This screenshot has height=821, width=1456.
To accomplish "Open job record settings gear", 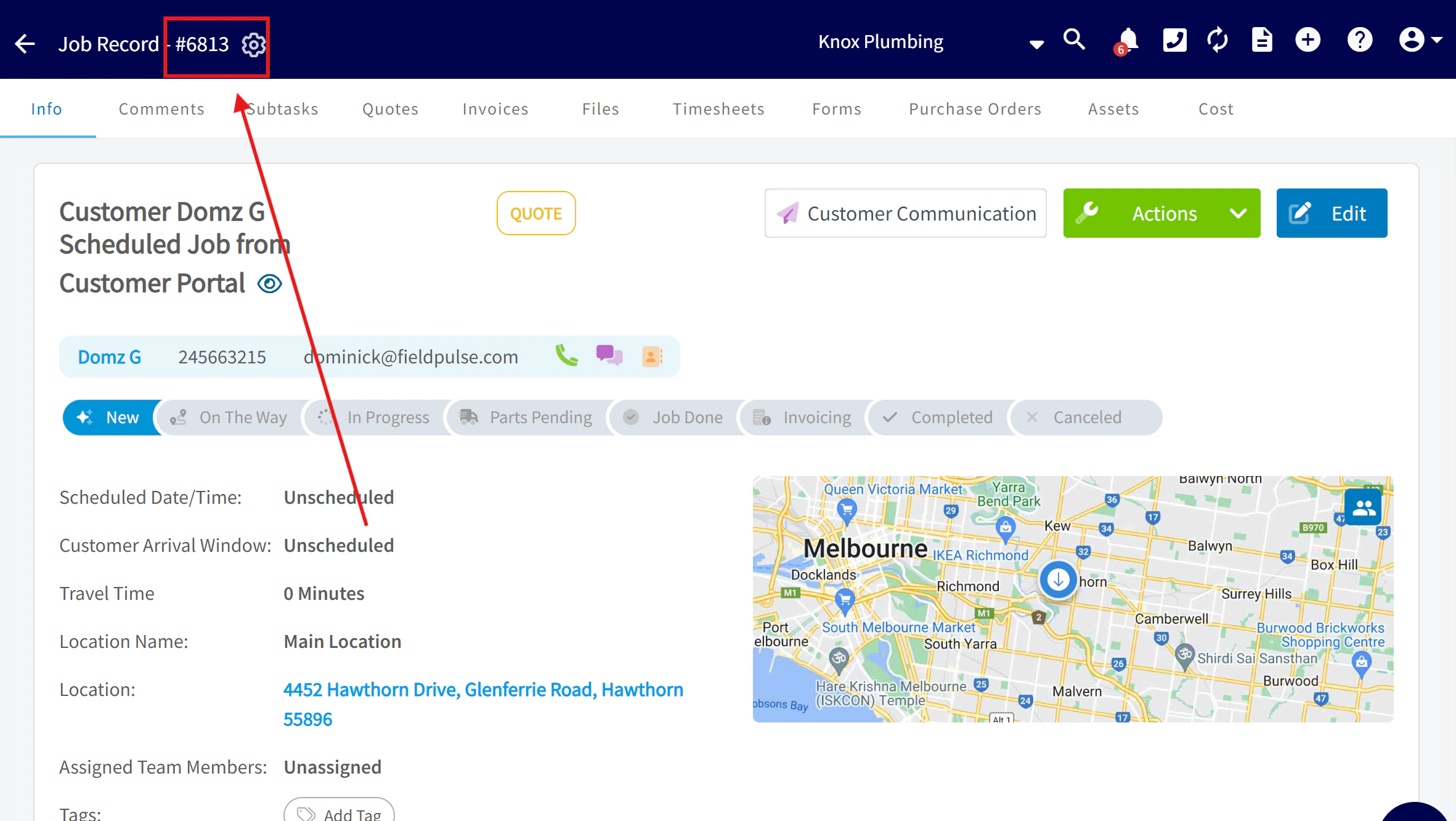I will (x=253, y=45).
